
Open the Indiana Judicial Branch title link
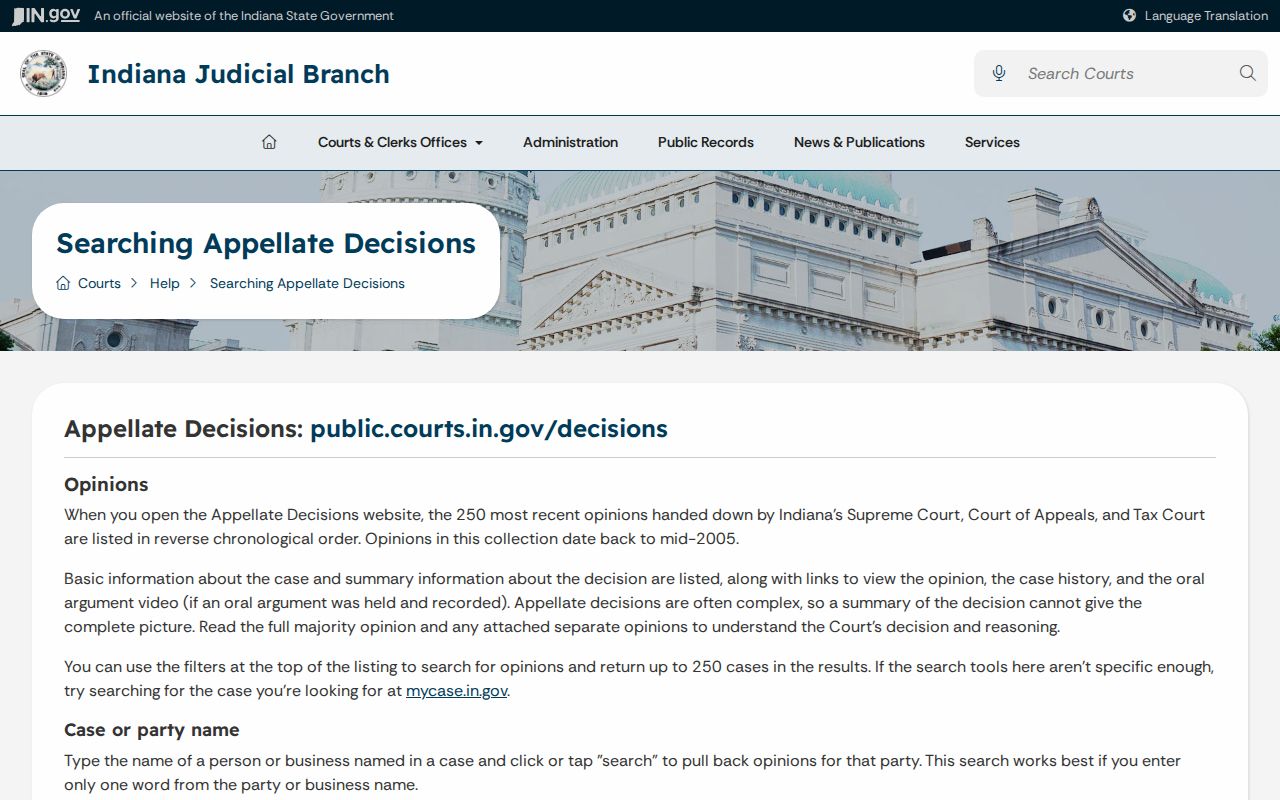click(238, 74)
